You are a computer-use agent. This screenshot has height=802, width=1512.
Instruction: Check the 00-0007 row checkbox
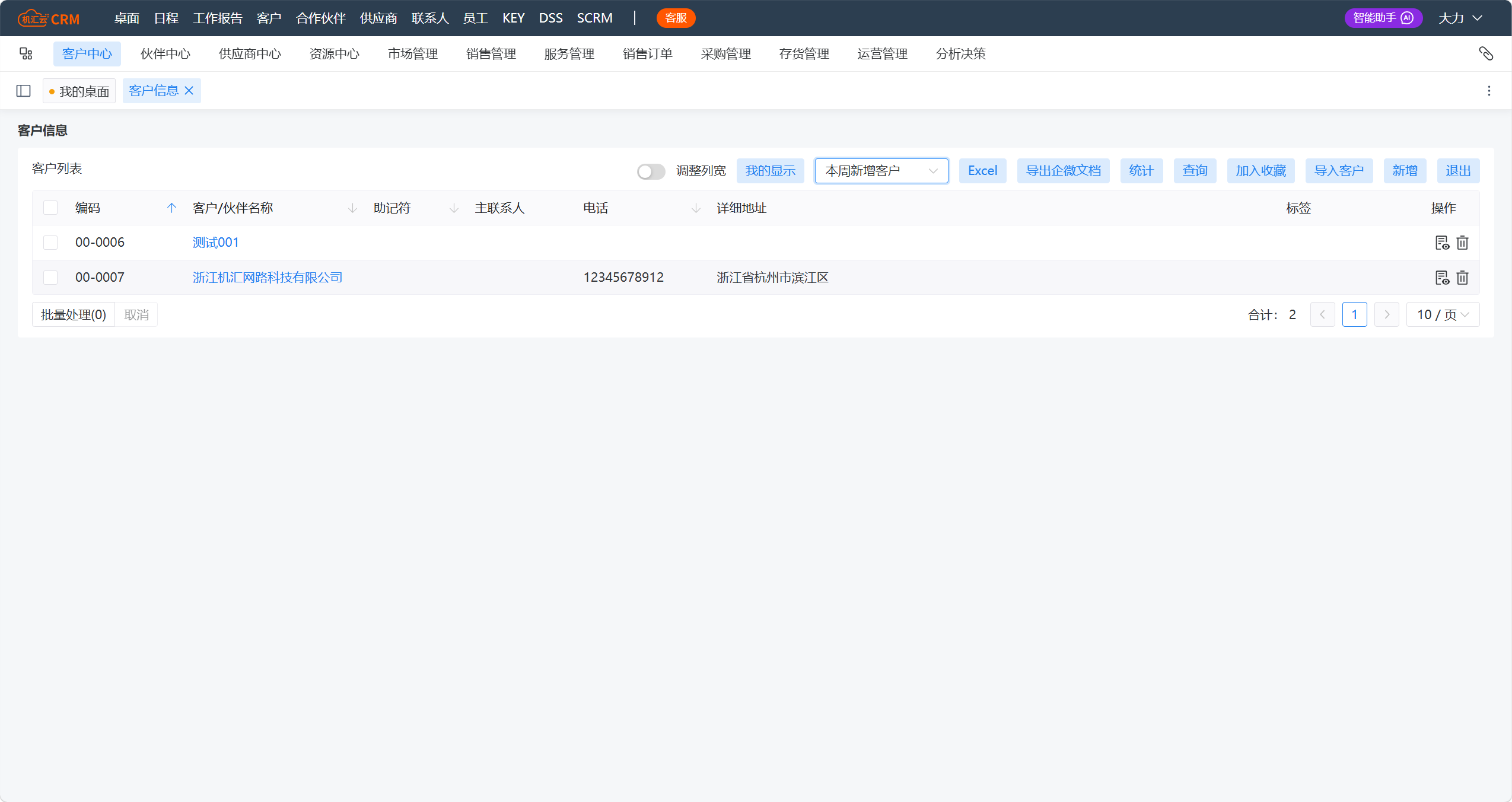pos(50,278)
